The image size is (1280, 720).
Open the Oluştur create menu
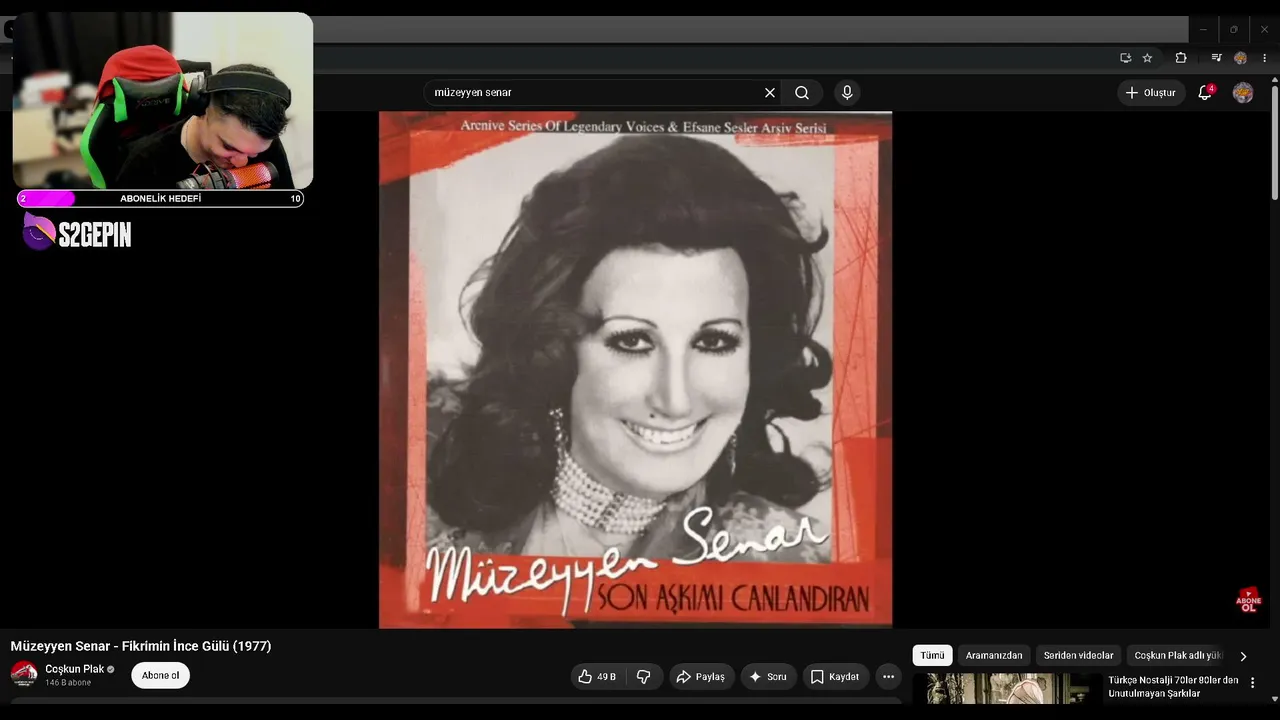pos(1151,93)
